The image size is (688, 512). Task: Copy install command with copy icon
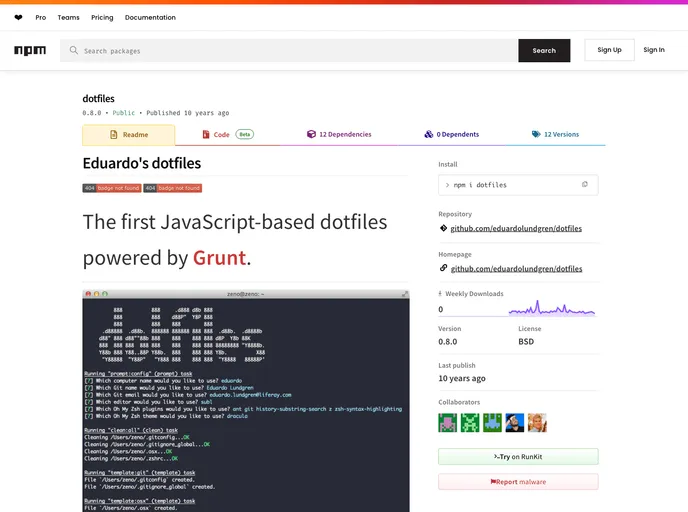pyautogui.click(x=584, y=185)
